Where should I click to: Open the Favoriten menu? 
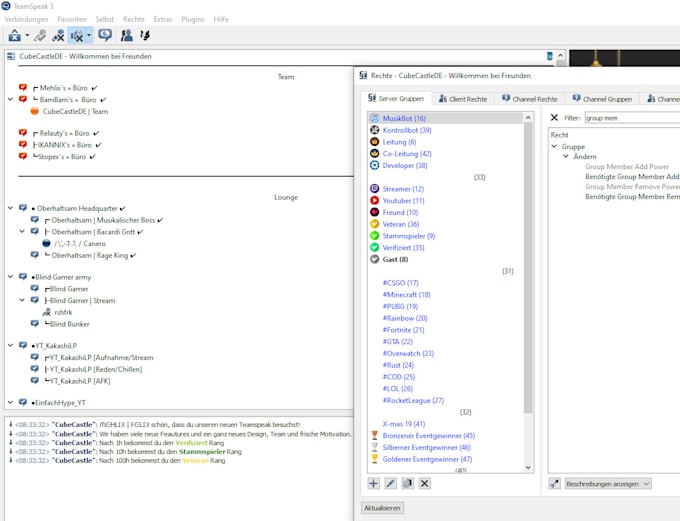pos(72,19)
